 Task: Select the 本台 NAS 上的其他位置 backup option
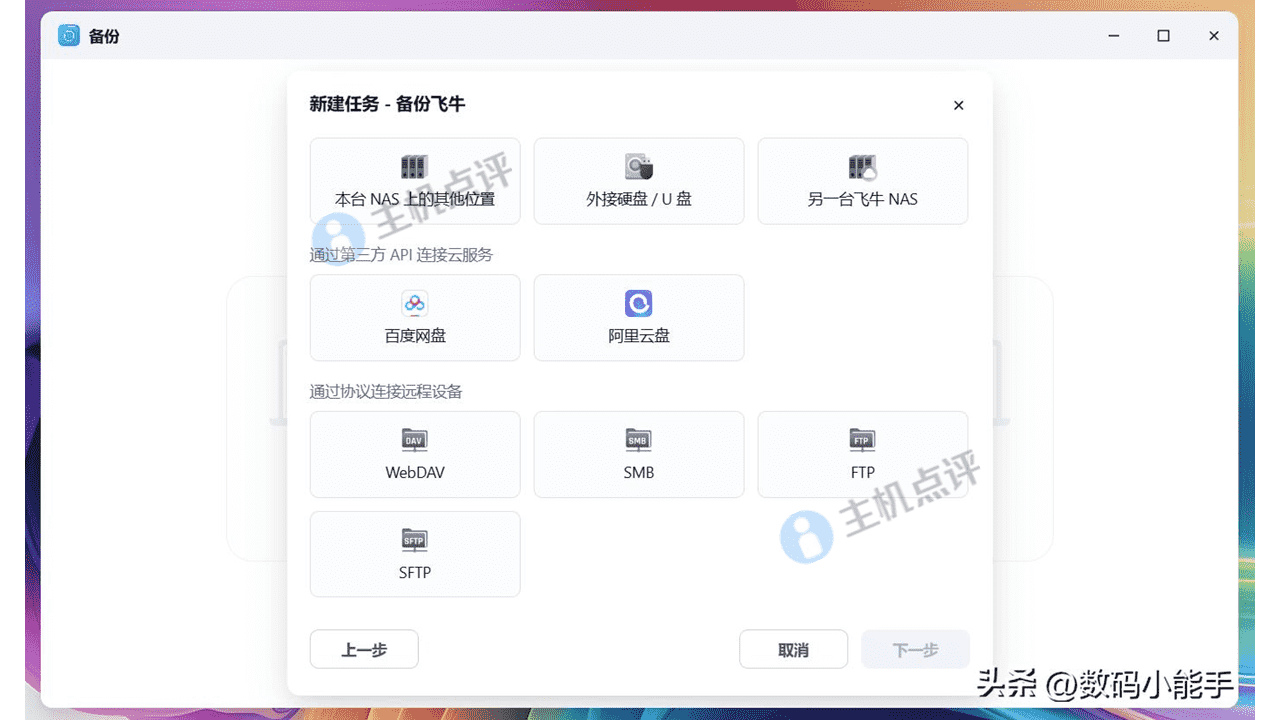[x=414, y=181]
